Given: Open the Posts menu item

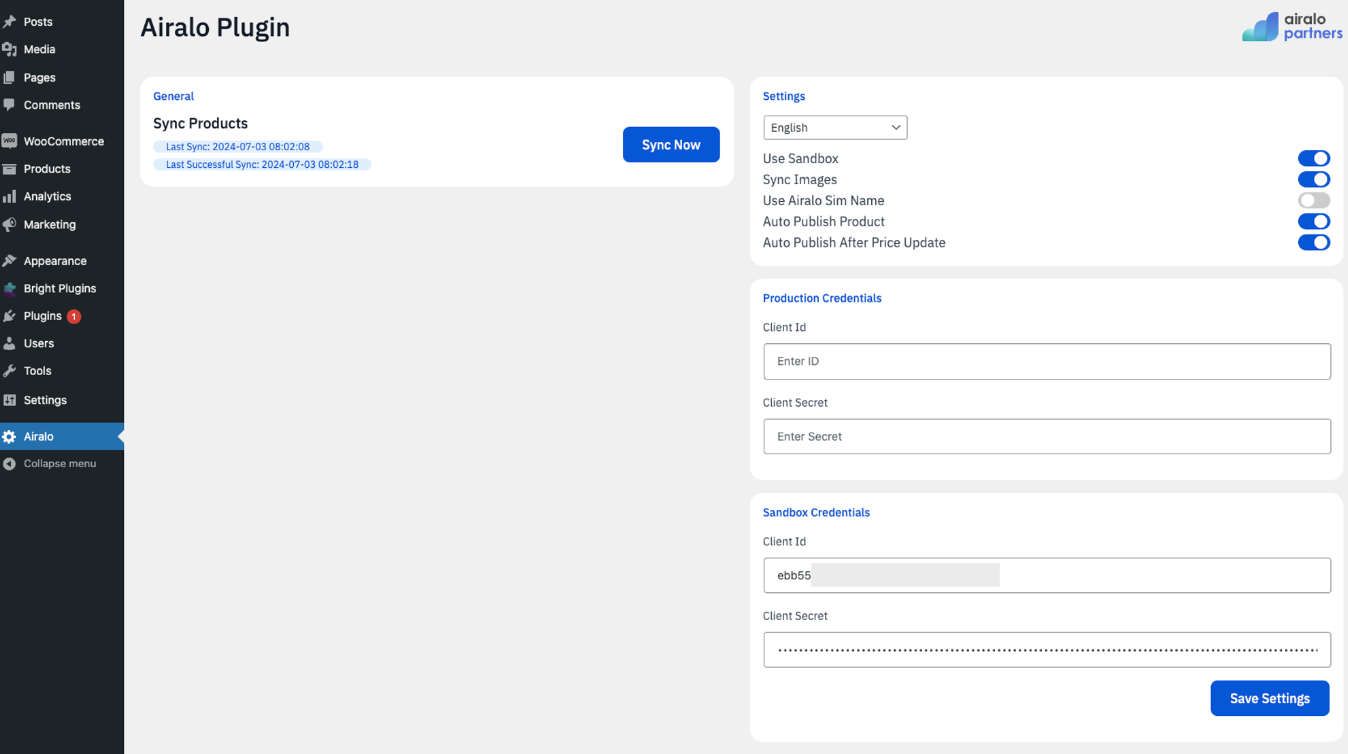Looking at the screenshot, I should (x=62, y=22).
